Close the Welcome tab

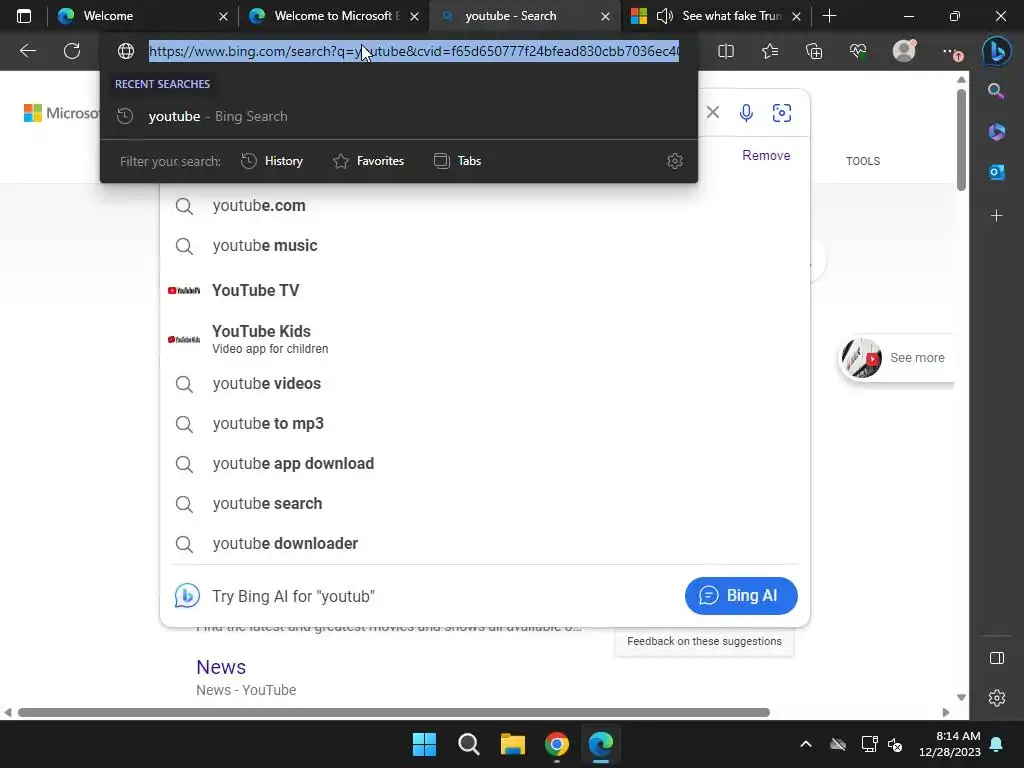tap(223, 16)
